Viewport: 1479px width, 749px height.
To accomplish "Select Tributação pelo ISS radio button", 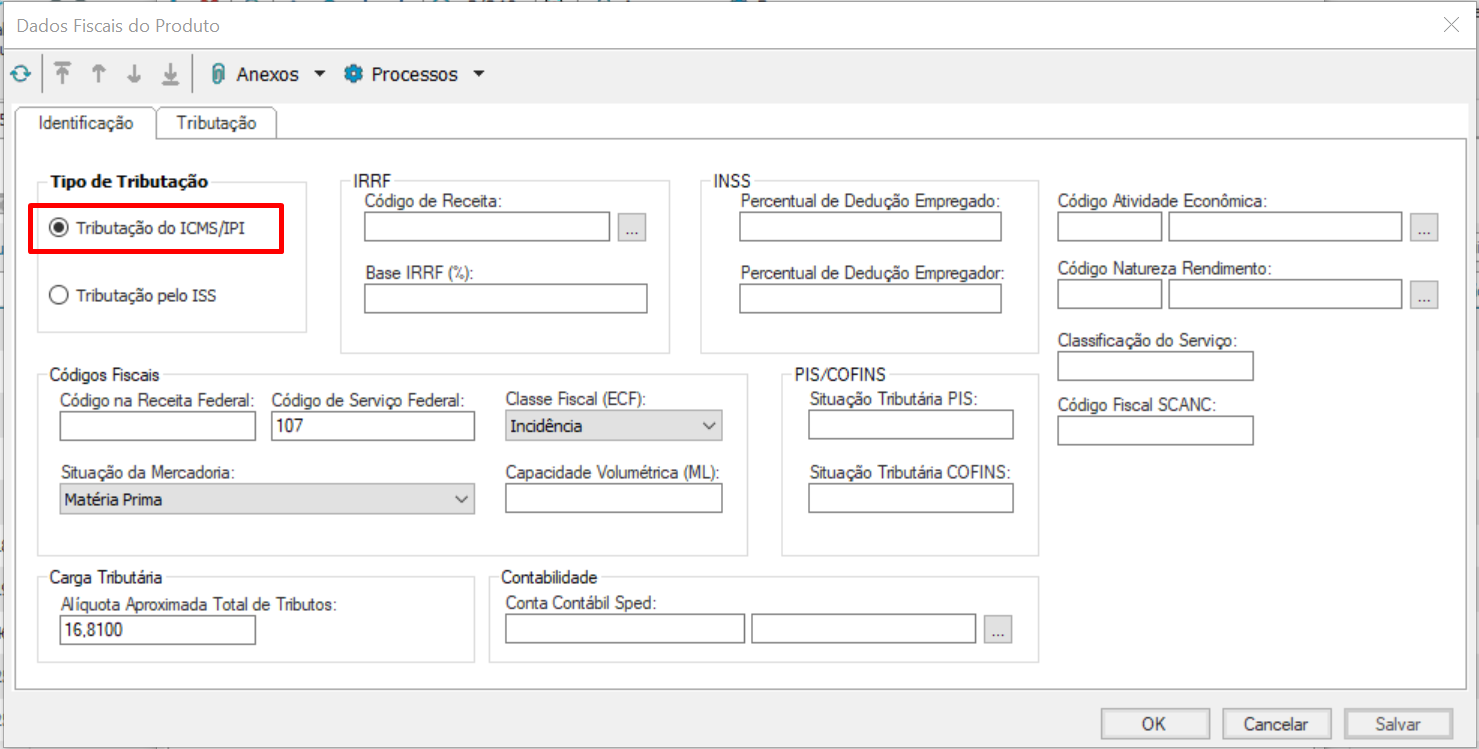I will pyautogui.click(x=58, y=295).
